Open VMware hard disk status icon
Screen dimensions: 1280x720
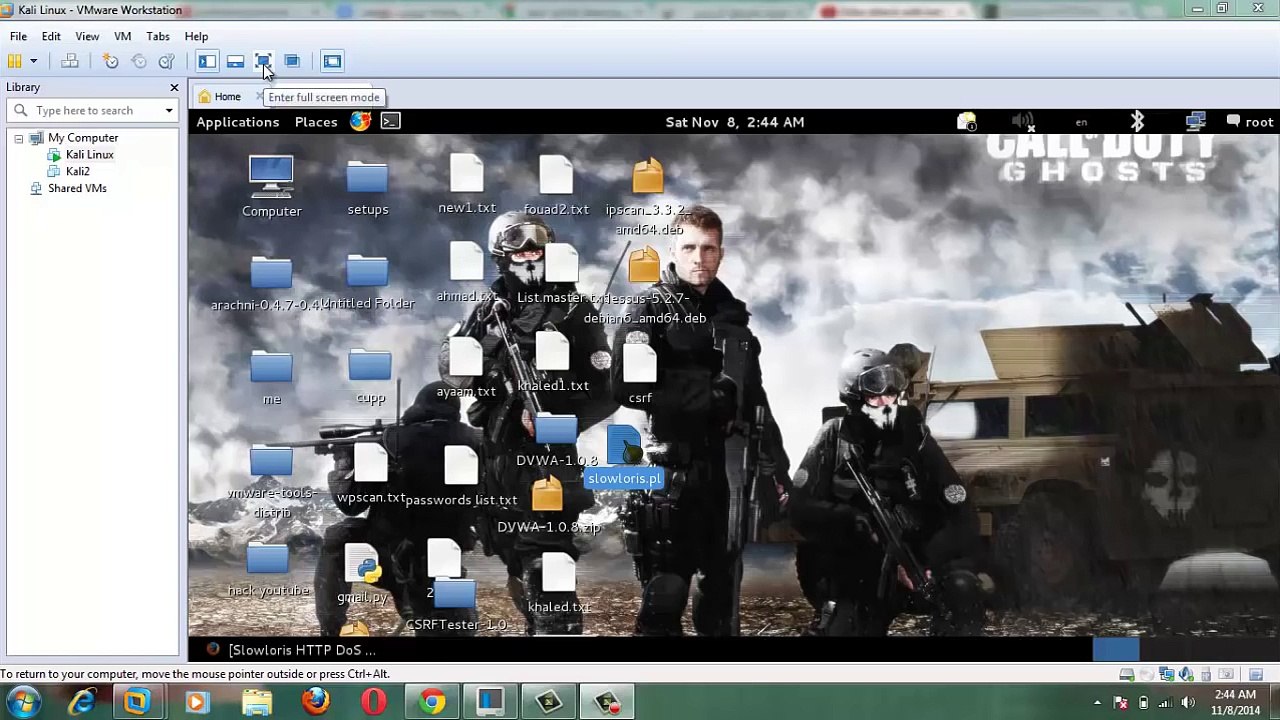coord(1127,674)
